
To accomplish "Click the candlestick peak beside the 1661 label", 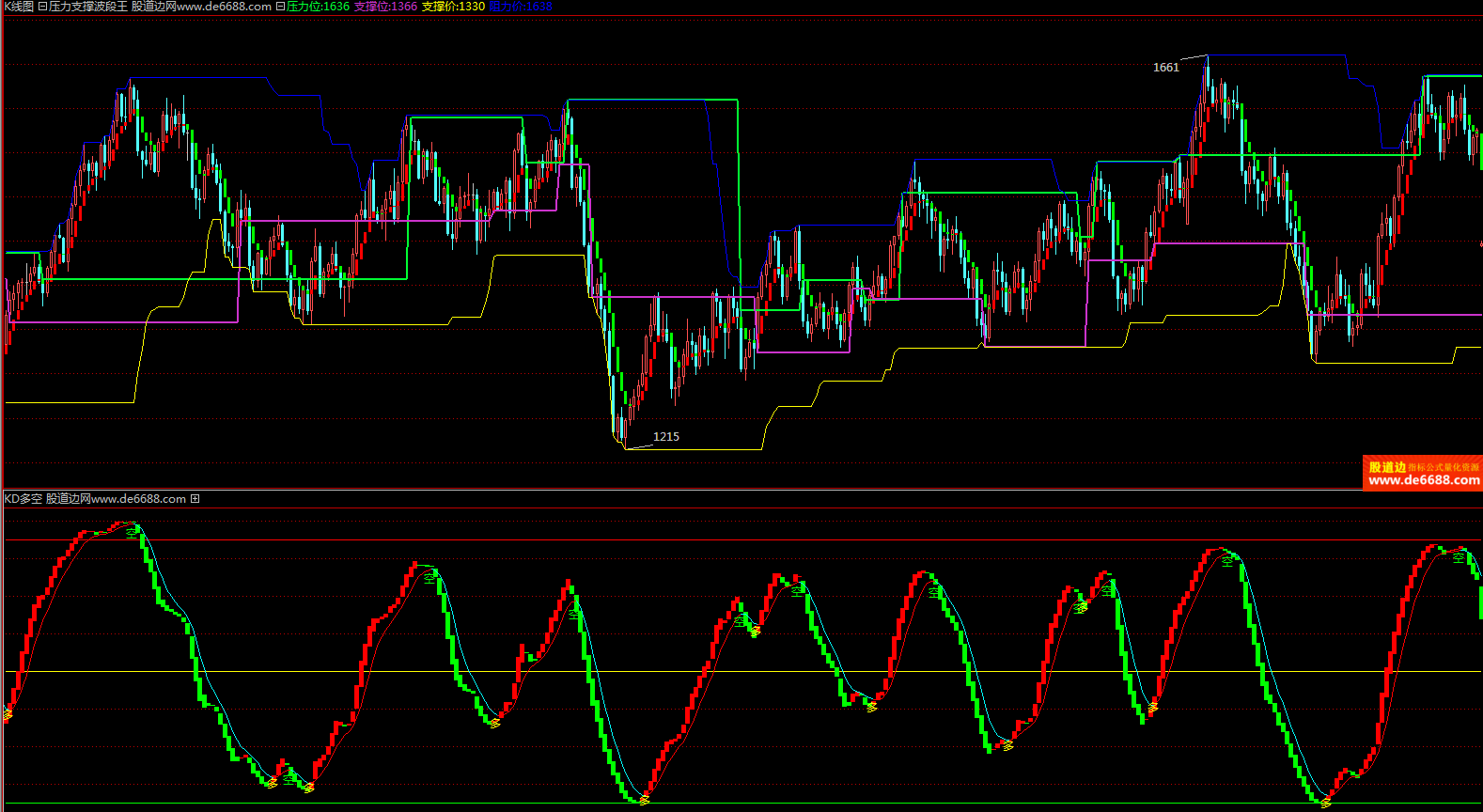I will 1207,66.
